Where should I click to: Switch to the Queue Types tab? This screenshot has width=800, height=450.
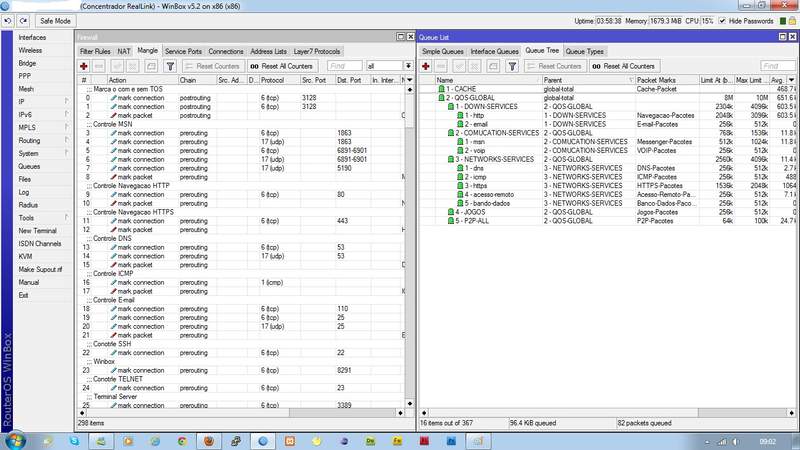pyautogui.click(x=585, y=52)
